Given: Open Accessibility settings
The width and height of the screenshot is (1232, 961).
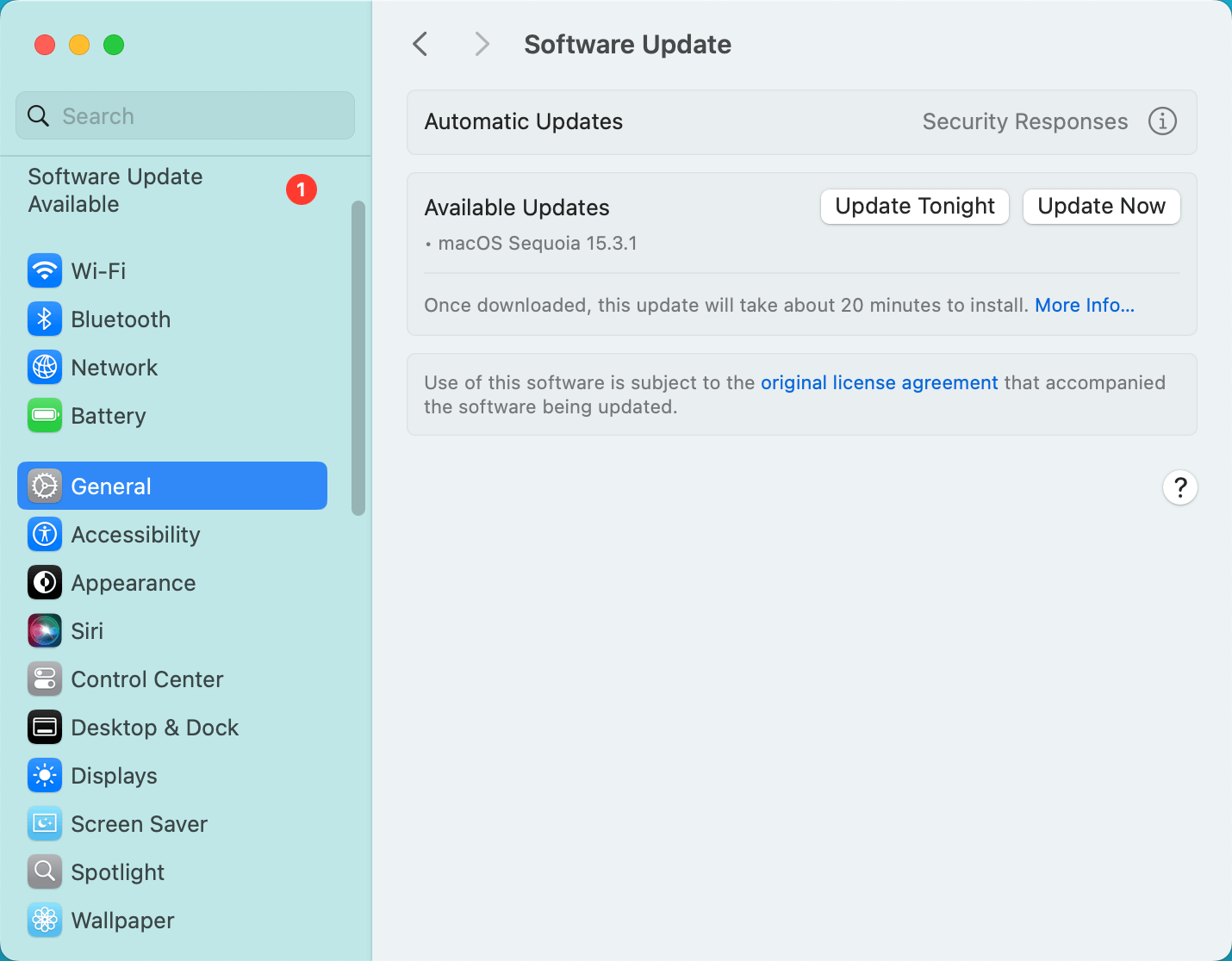Looking at the screenshot, I should point(135,534).
